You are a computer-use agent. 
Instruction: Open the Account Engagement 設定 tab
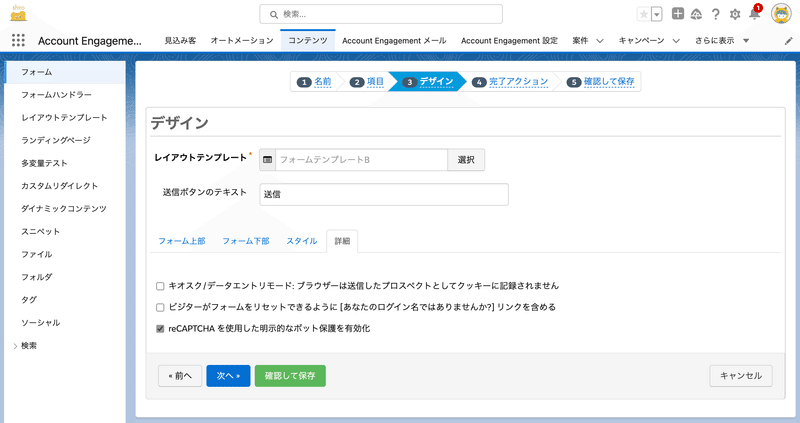coord(509,40)
